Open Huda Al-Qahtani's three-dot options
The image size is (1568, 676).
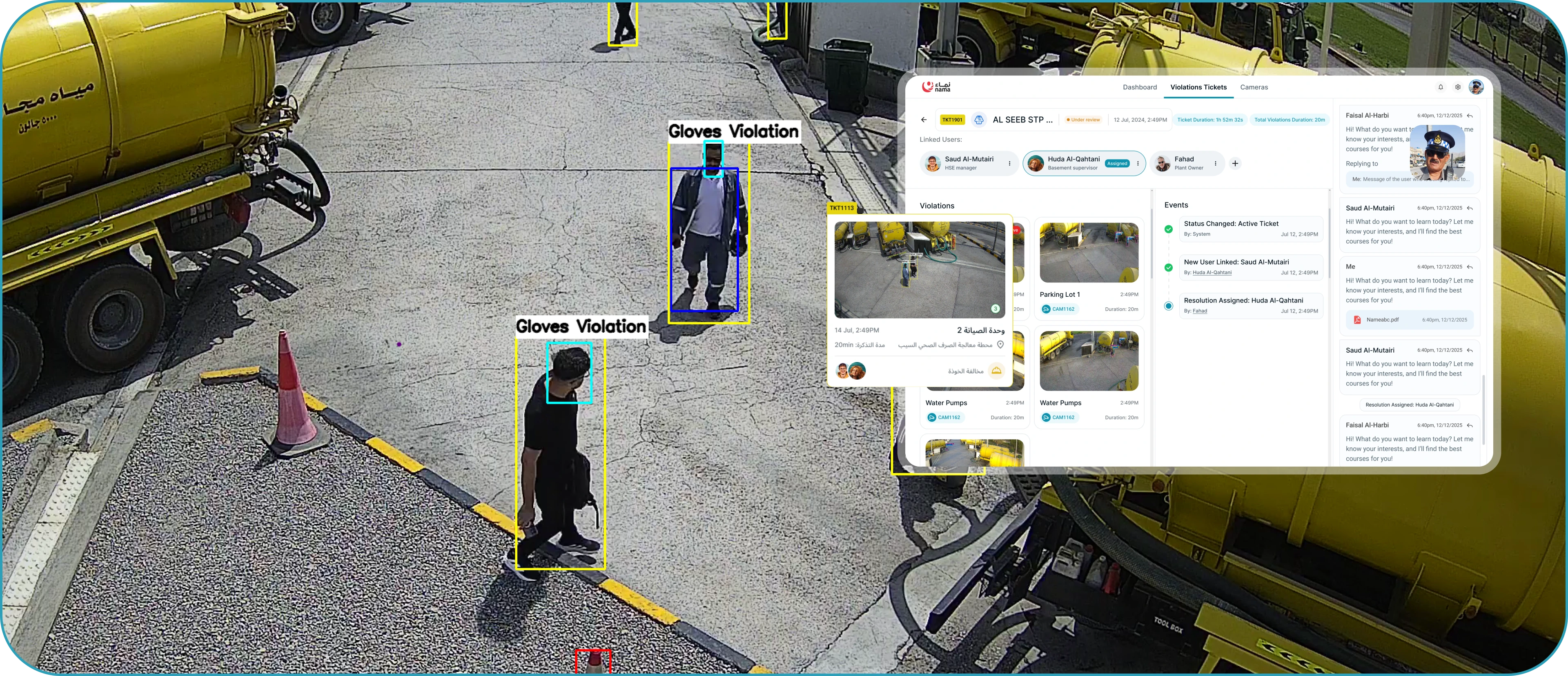(x=1138, y=163)
